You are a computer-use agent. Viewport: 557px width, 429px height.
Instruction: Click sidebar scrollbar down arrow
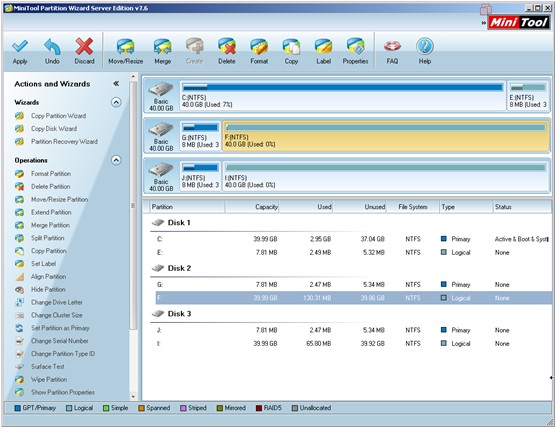133,397
